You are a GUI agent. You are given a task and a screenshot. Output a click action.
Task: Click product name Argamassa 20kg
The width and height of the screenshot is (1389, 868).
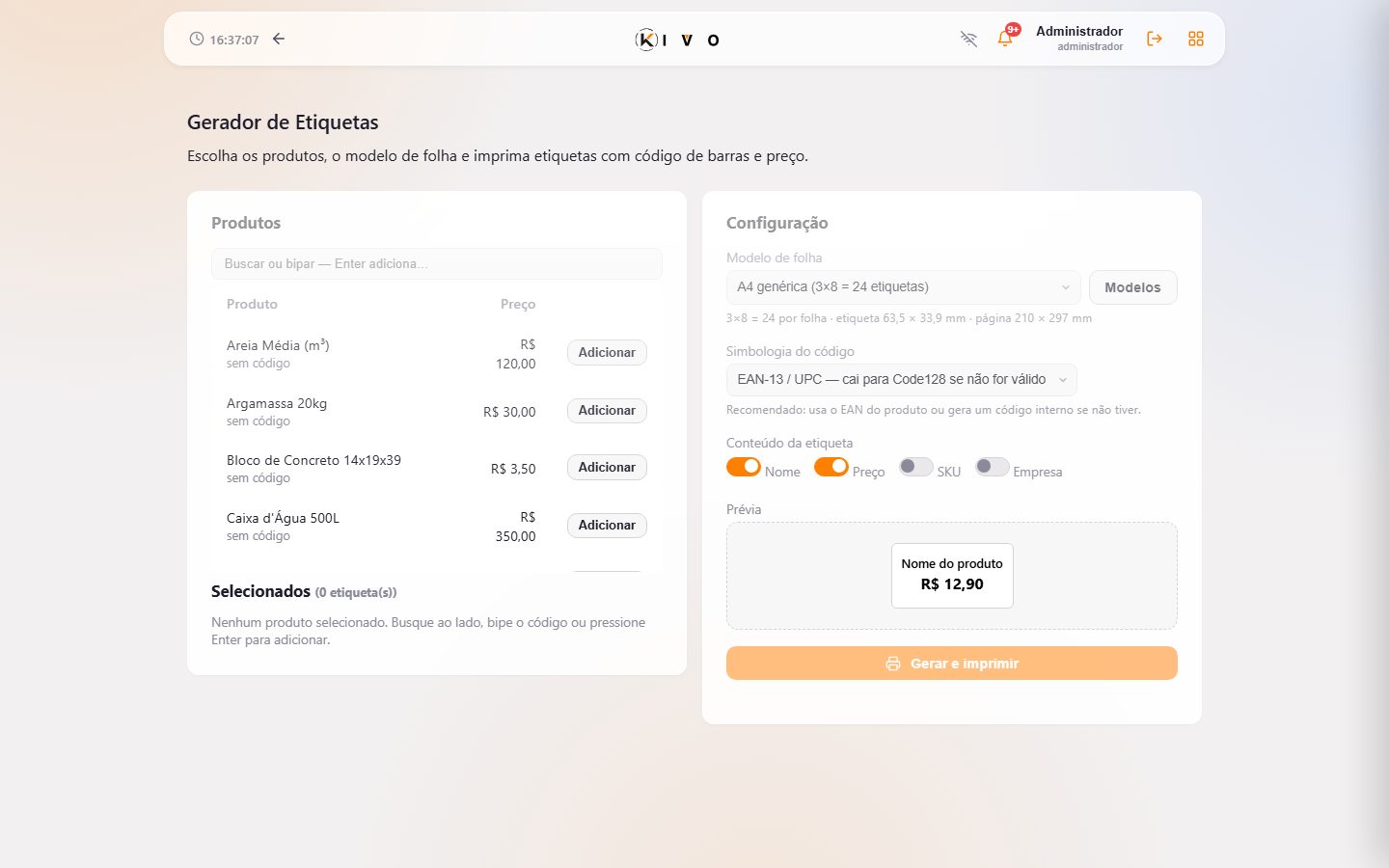277,403
